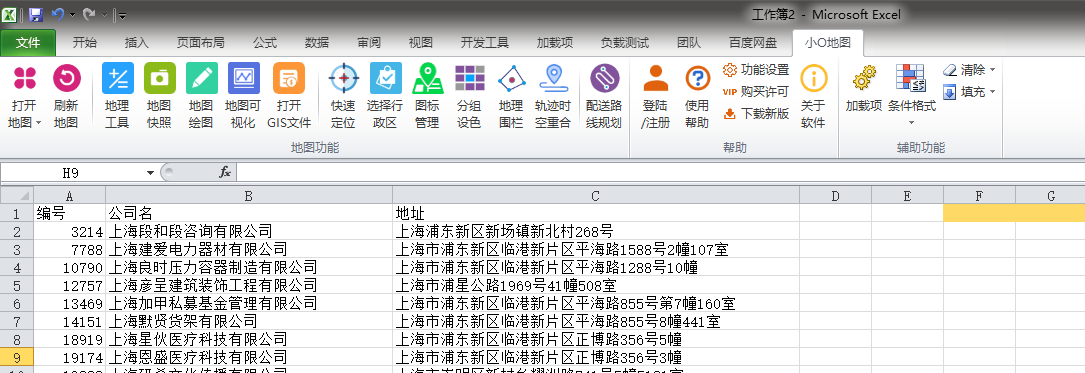
Task: Switch to the 页面布局 tab
Action: point(201,43)
